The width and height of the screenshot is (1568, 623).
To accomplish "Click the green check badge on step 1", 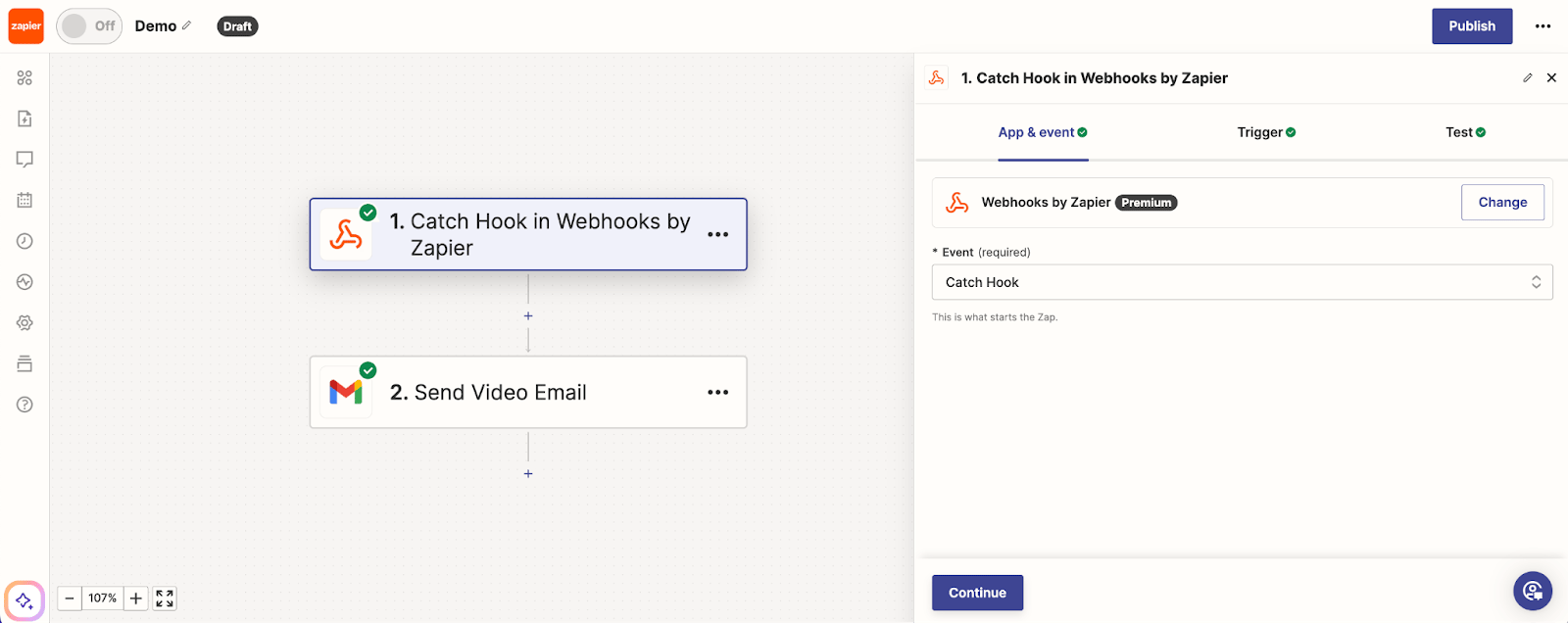I will (368, 213).
